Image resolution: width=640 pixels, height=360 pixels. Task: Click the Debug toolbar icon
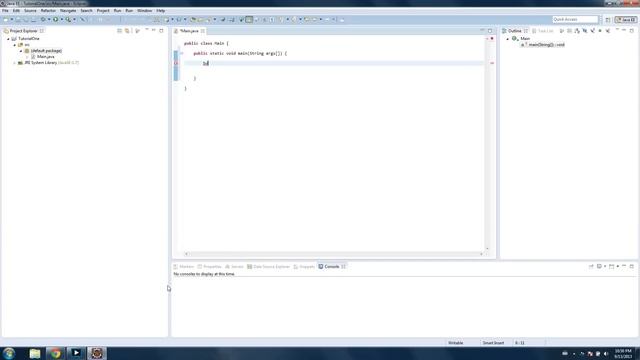(43, 20)
